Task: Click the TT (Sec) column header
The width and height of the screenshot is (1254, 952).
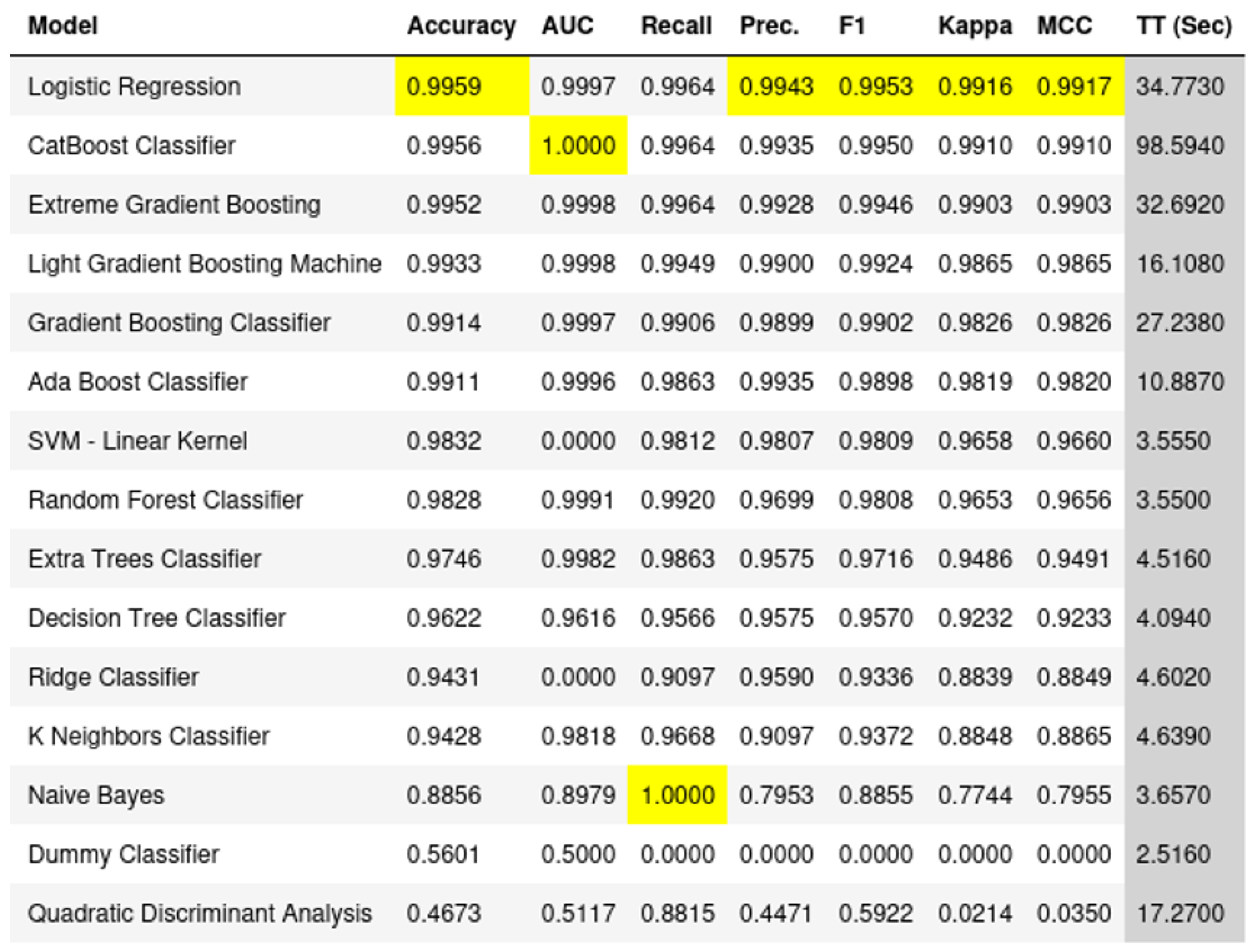Action: point(1183,26)
